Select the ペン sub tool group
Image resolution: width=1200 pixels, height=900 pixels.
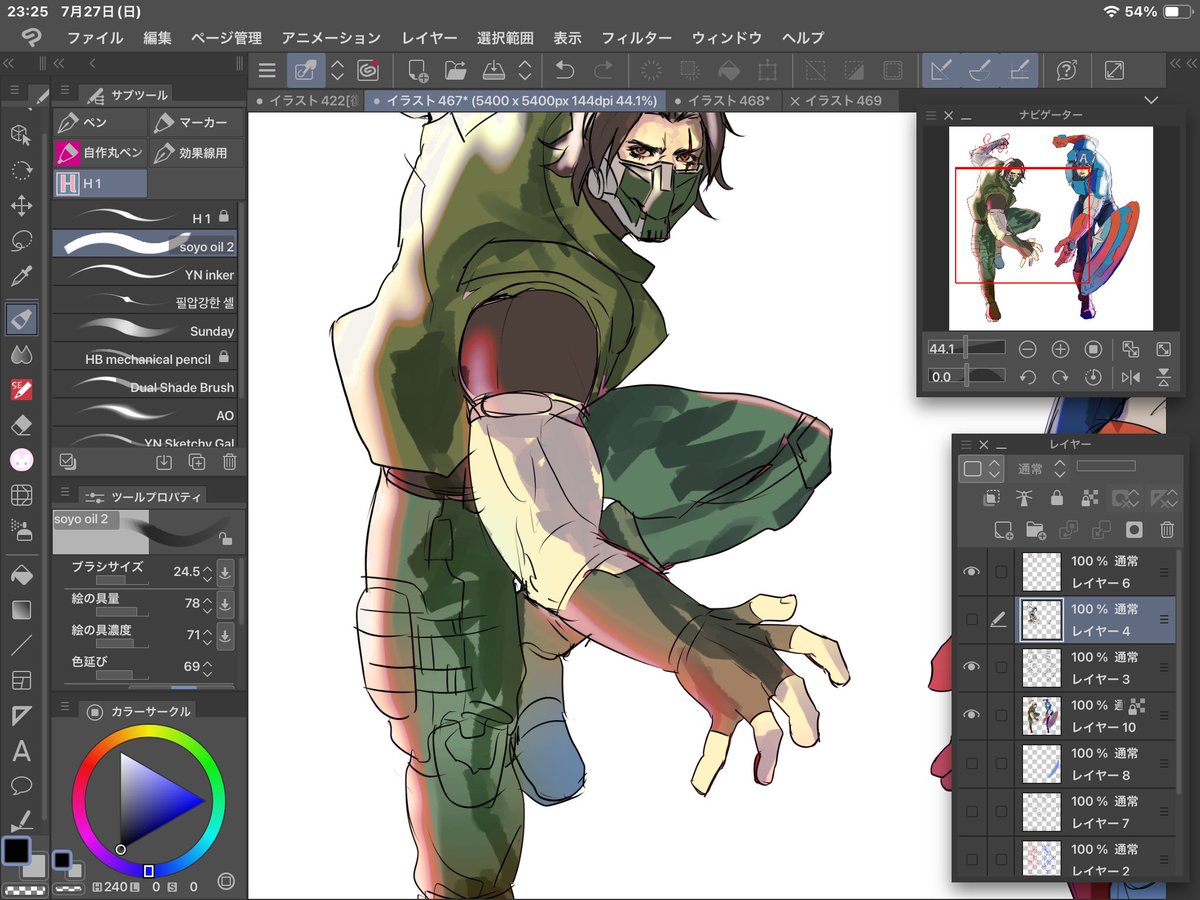100,123
